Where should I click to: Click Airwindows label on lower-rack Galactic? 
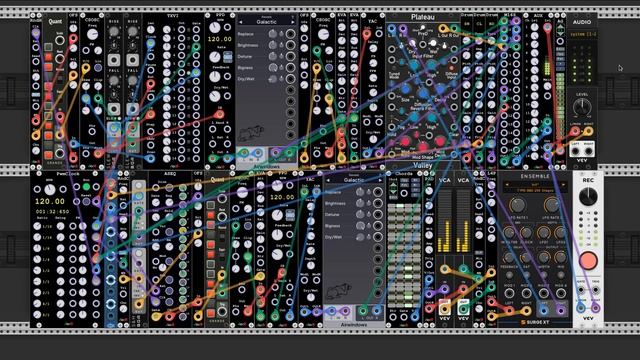(x=353, y=325)
